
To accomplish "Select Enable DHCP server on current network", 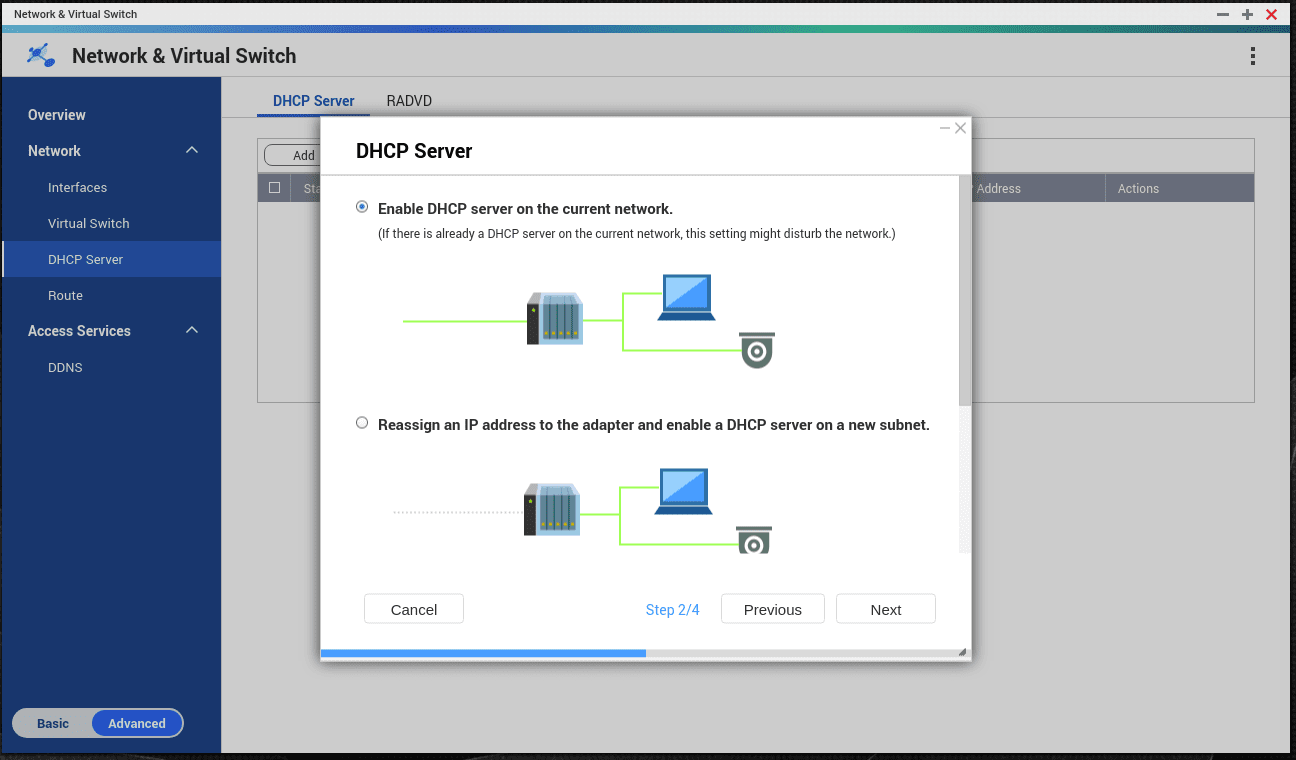I will click(x=362, y=207).
